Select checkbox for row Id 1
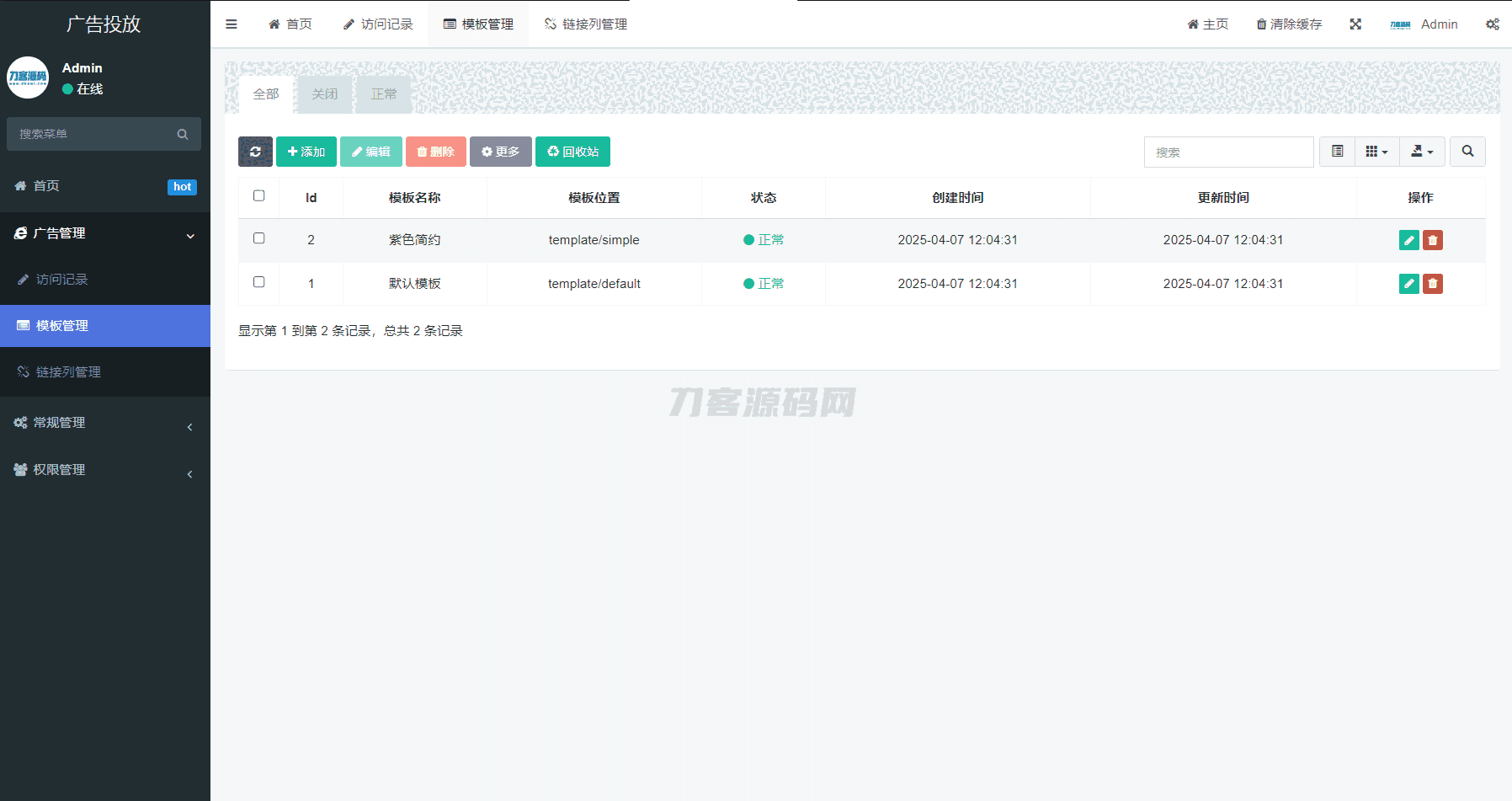Image resolution: width=1512 pixels, height=801 pixels. [259, 282]
